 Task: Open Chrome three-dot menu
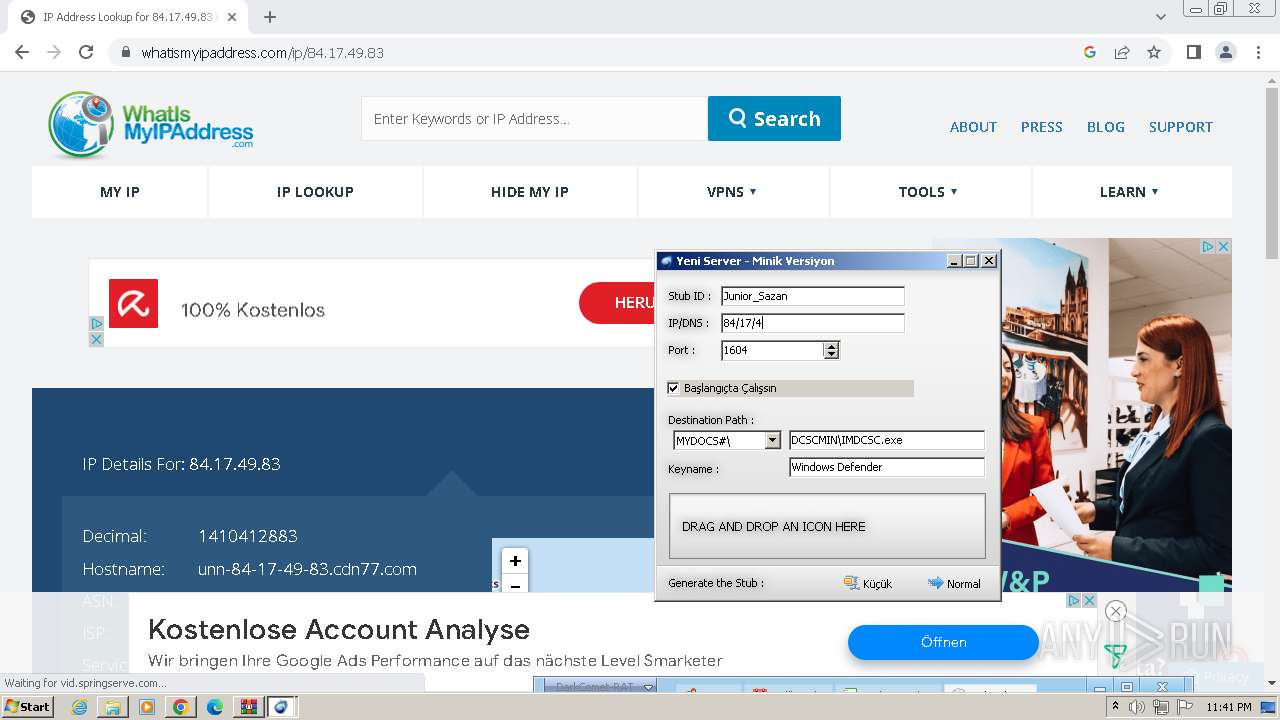click(1257, 52)
